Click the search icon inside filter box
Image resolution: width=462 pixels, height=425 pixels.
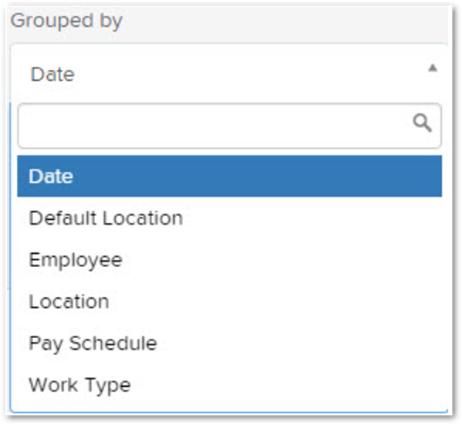click(x=422, y=123)
